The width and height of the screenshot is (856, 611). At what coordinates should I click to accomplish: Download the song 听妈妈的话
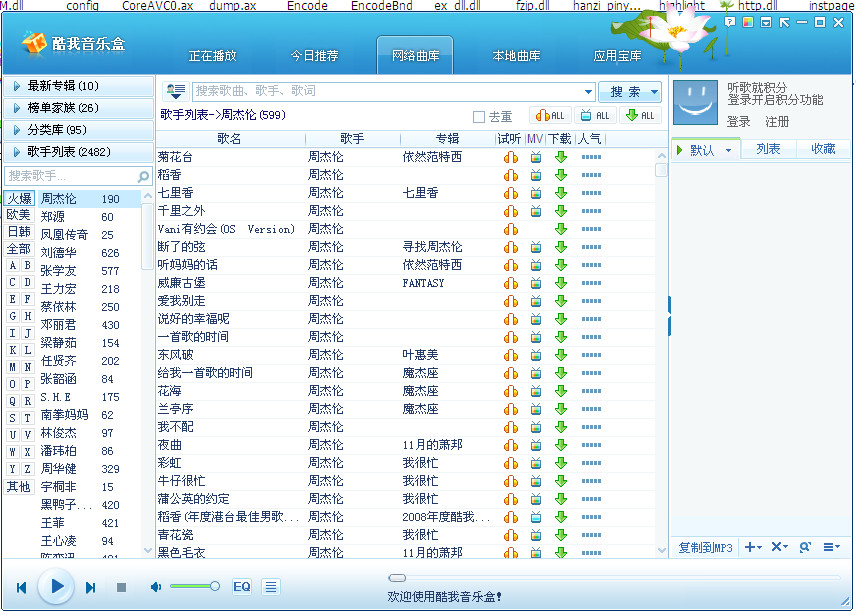561,265
